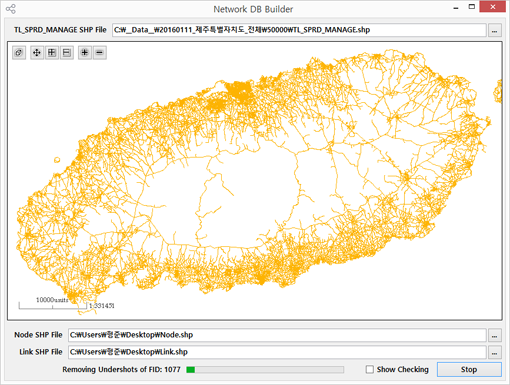Click the 10000 units scale bar
The height and width of the screenshot is (385, 510).
pos(53,303)
